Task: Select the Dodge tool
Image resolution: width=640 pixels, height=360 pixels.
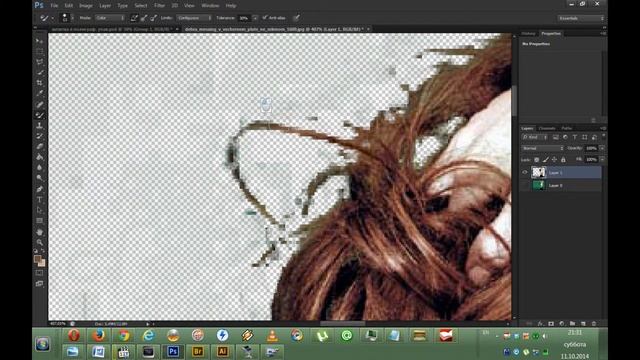Action: pyautogui.click(x=40, y=178)
